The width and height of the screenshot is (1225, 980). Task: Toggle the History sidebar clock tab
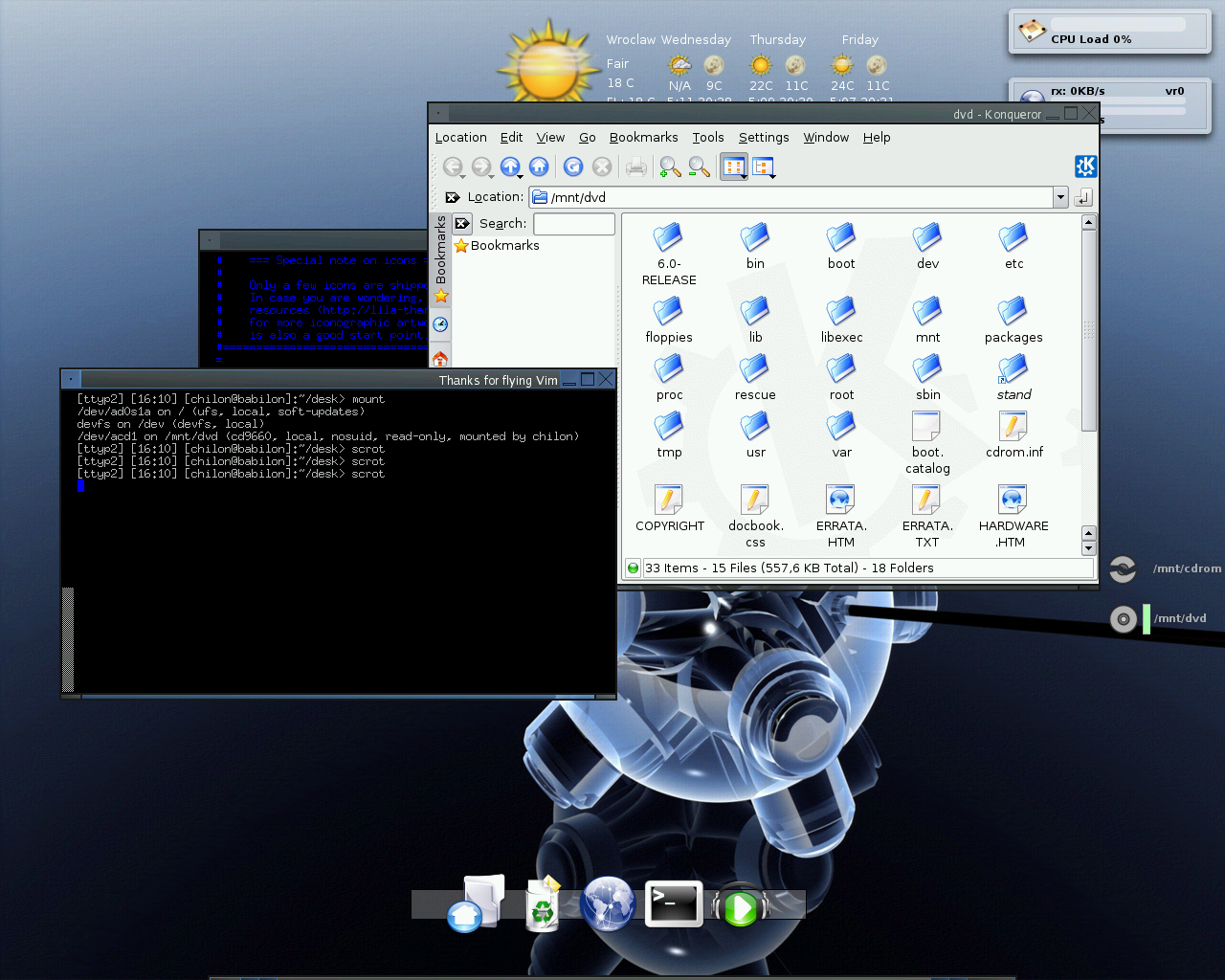440,324
